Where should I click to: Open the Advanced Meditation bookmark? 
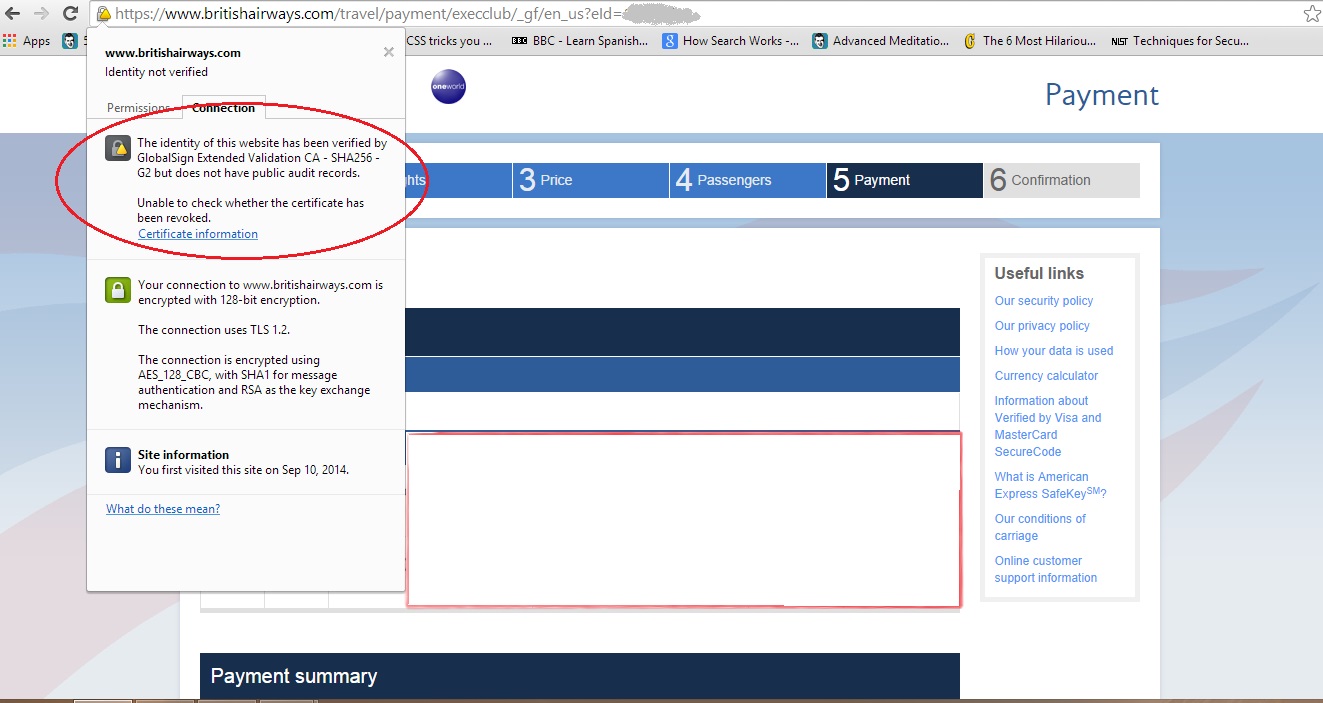click(881, 41)
